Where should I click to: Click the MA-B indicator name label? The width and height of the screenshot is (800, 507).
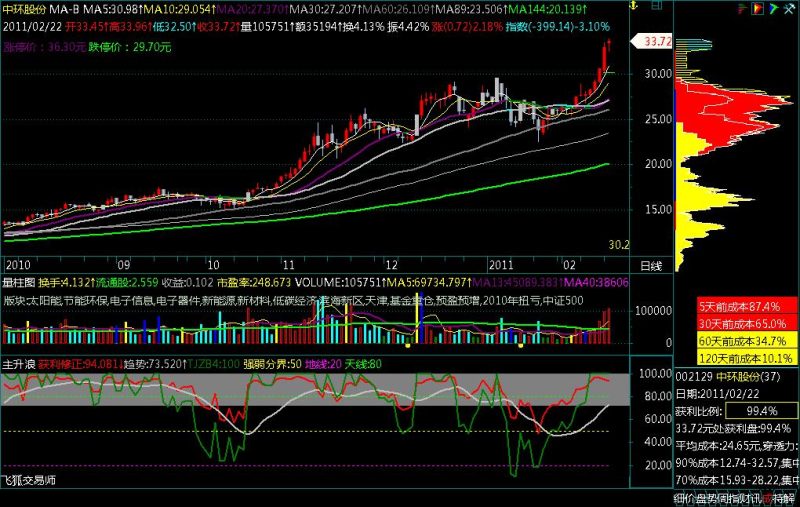[65, 9]
